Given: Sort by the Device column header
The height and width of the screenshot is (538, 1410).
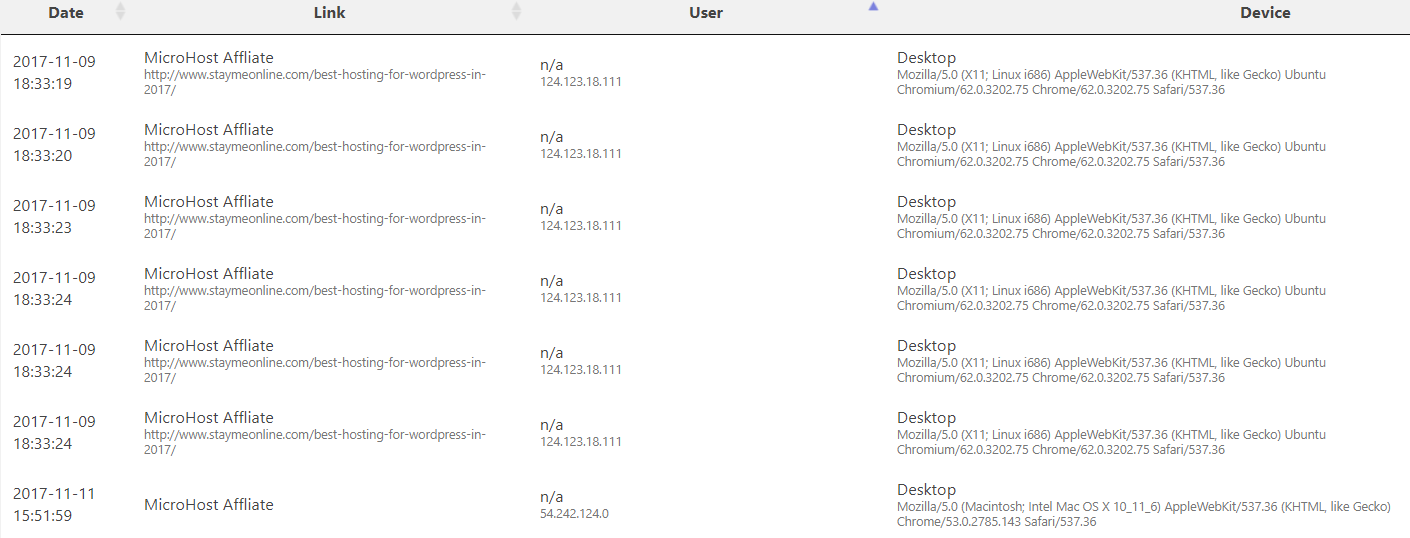Looking at the screenshot, I should [1265, 13].
